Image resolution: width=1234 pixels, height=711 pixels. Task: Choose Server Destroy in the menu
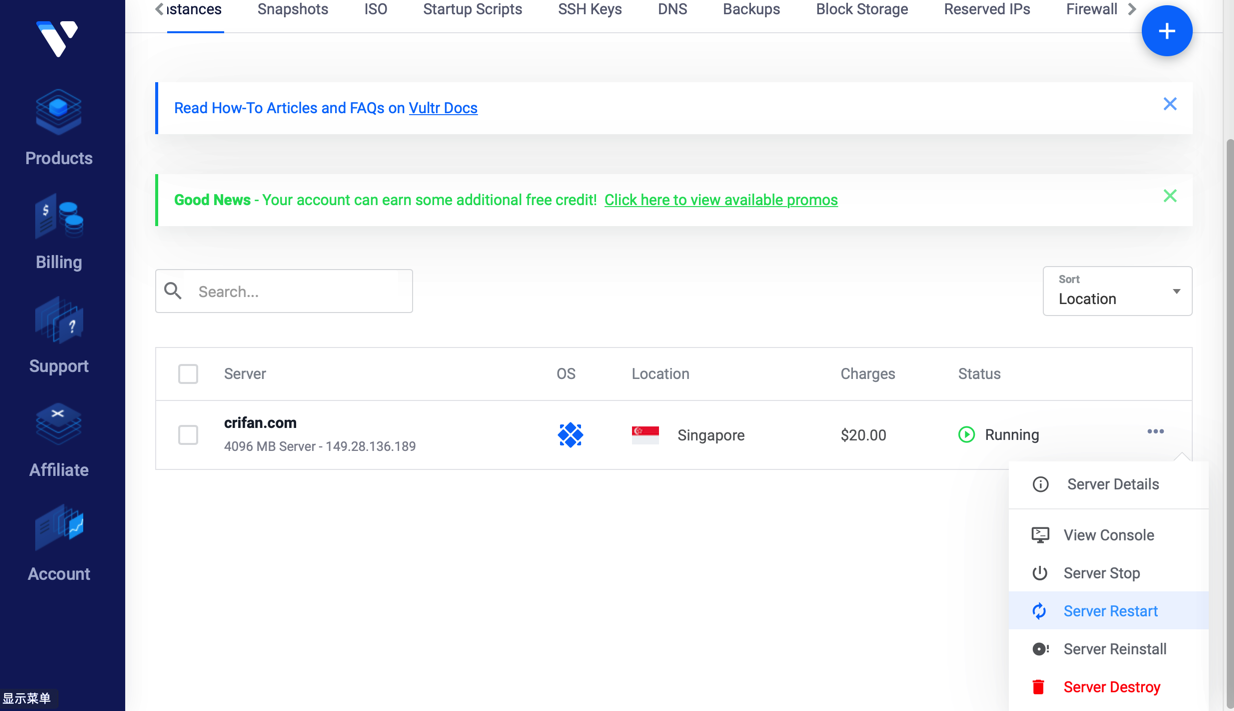pyautogui.click(x=1111, y=687)
